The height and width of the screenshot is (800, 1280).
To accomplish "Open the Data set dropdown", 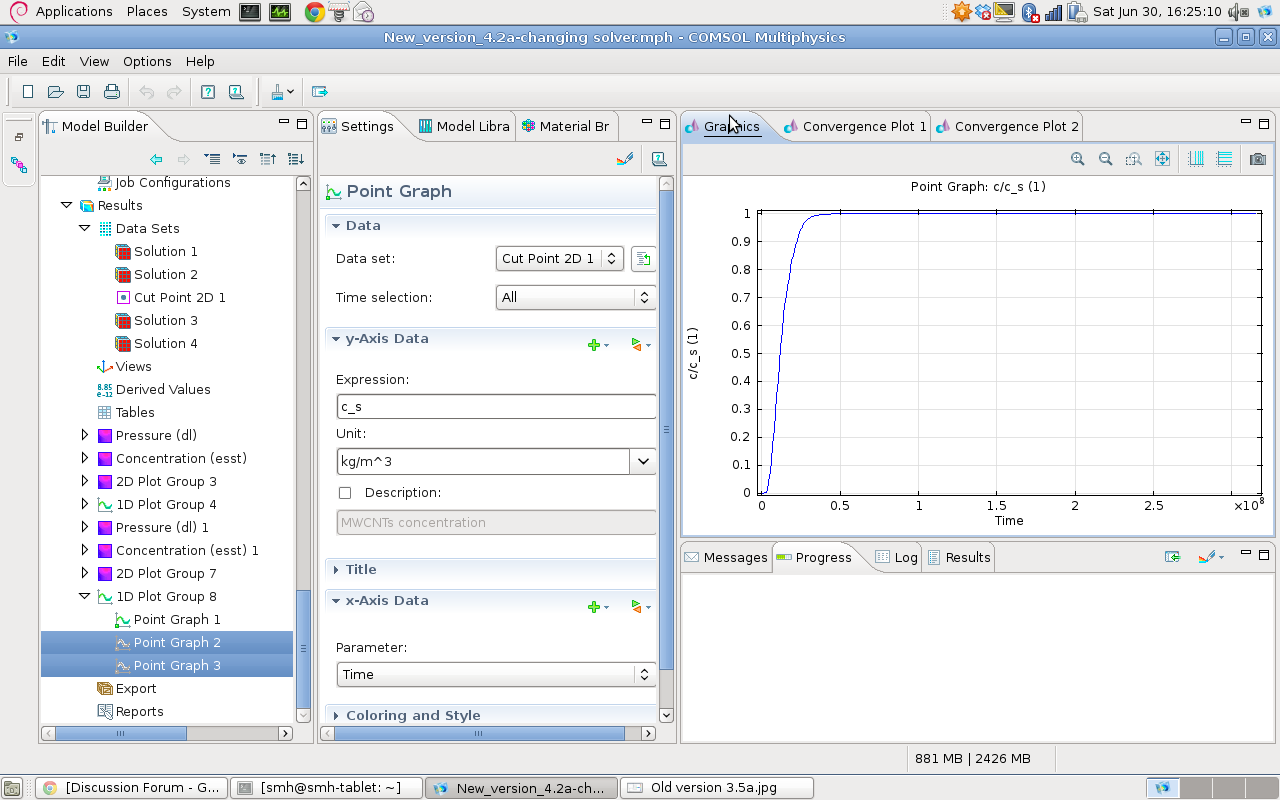I will pos(560,259).
